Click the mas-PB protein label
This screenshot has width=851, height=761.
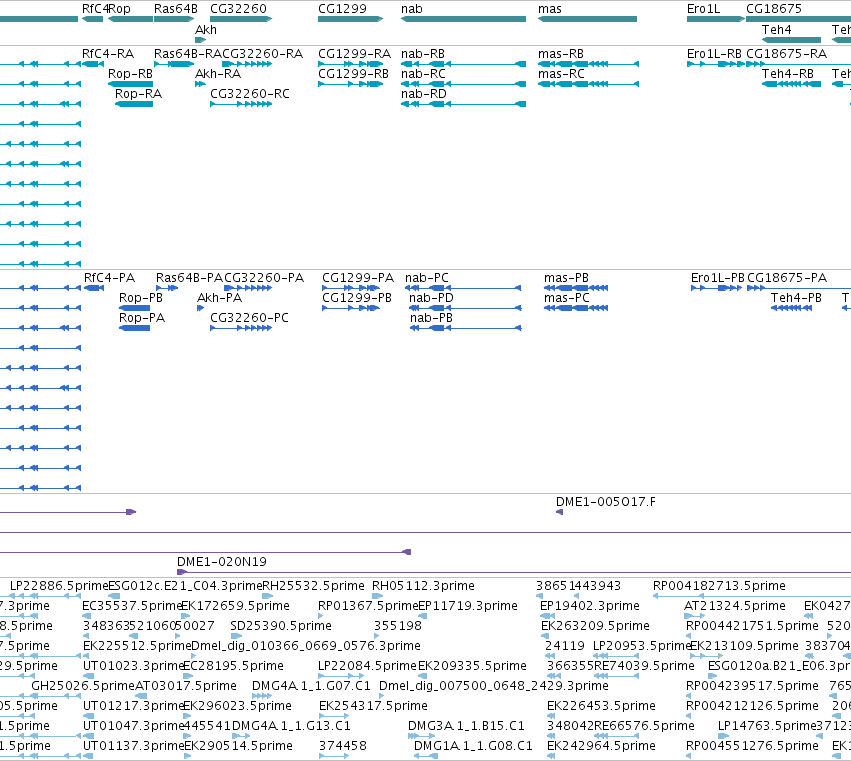click(x=566, y=278)
